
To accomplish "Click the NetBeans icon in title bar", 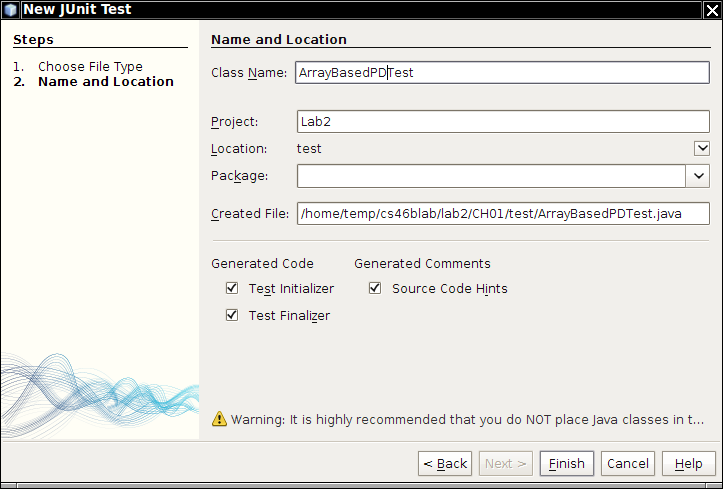I will click(11, 10).
